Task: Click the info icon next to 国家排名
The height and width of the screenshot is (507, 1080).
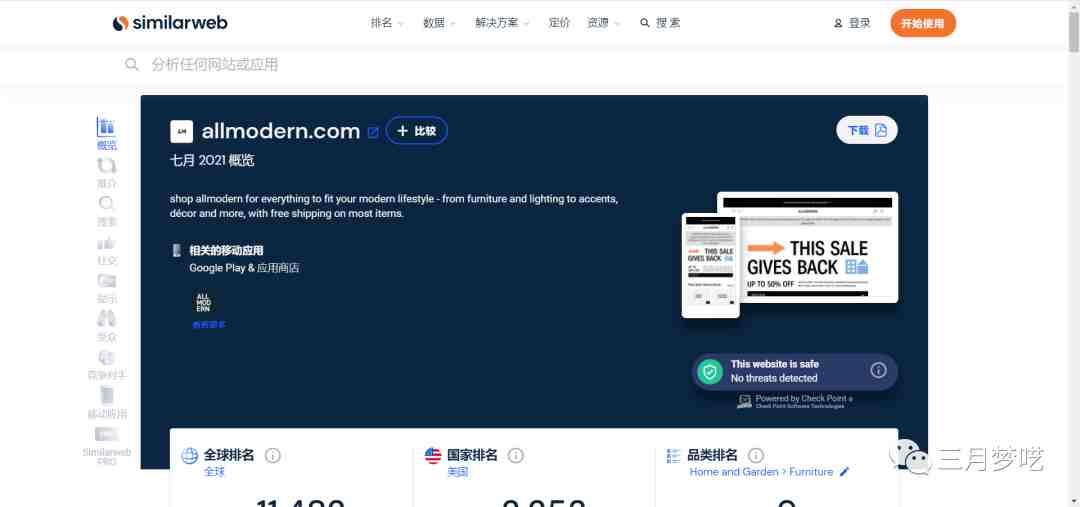Action: (x=516, y=455)
